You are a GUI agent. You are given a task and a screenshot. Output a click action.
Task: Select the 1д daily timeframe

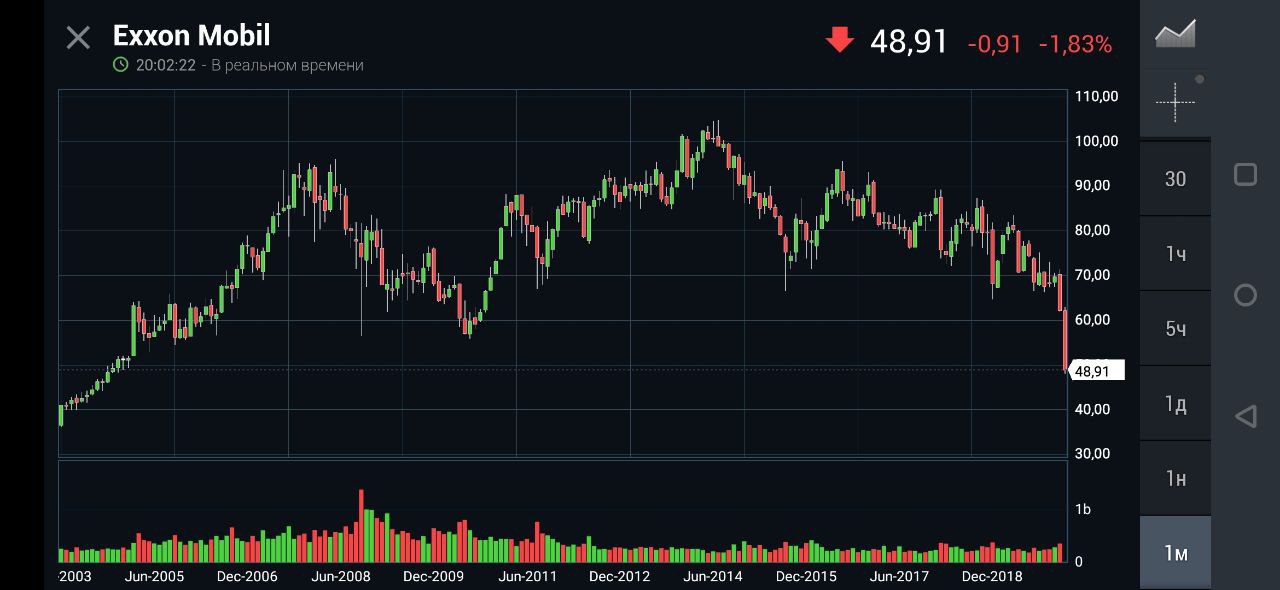(1175, 404)
